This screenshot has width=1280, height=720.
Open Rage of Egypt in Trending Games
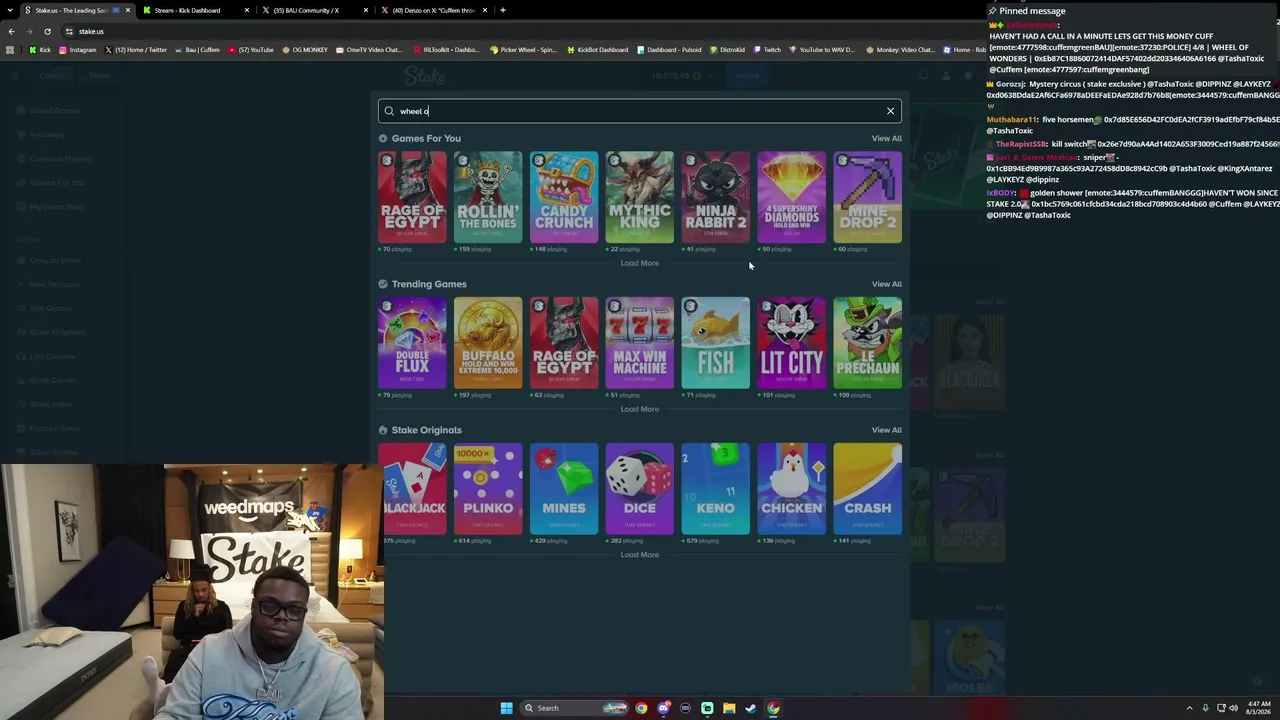564,343
